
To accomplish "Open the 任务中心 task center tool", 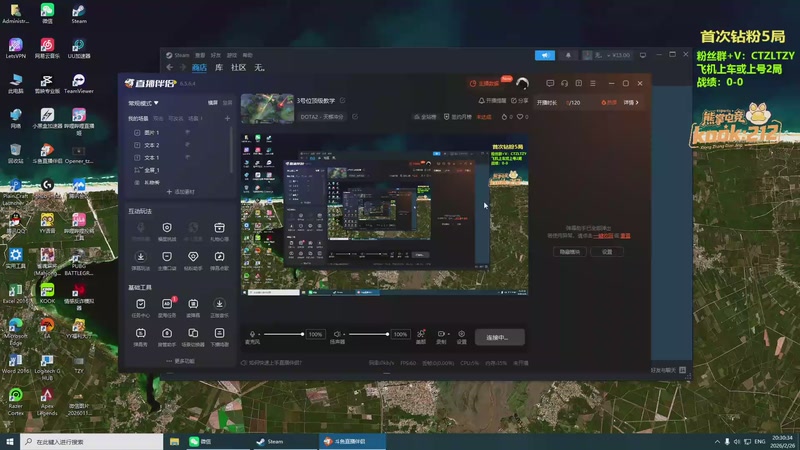I will 140,308.
